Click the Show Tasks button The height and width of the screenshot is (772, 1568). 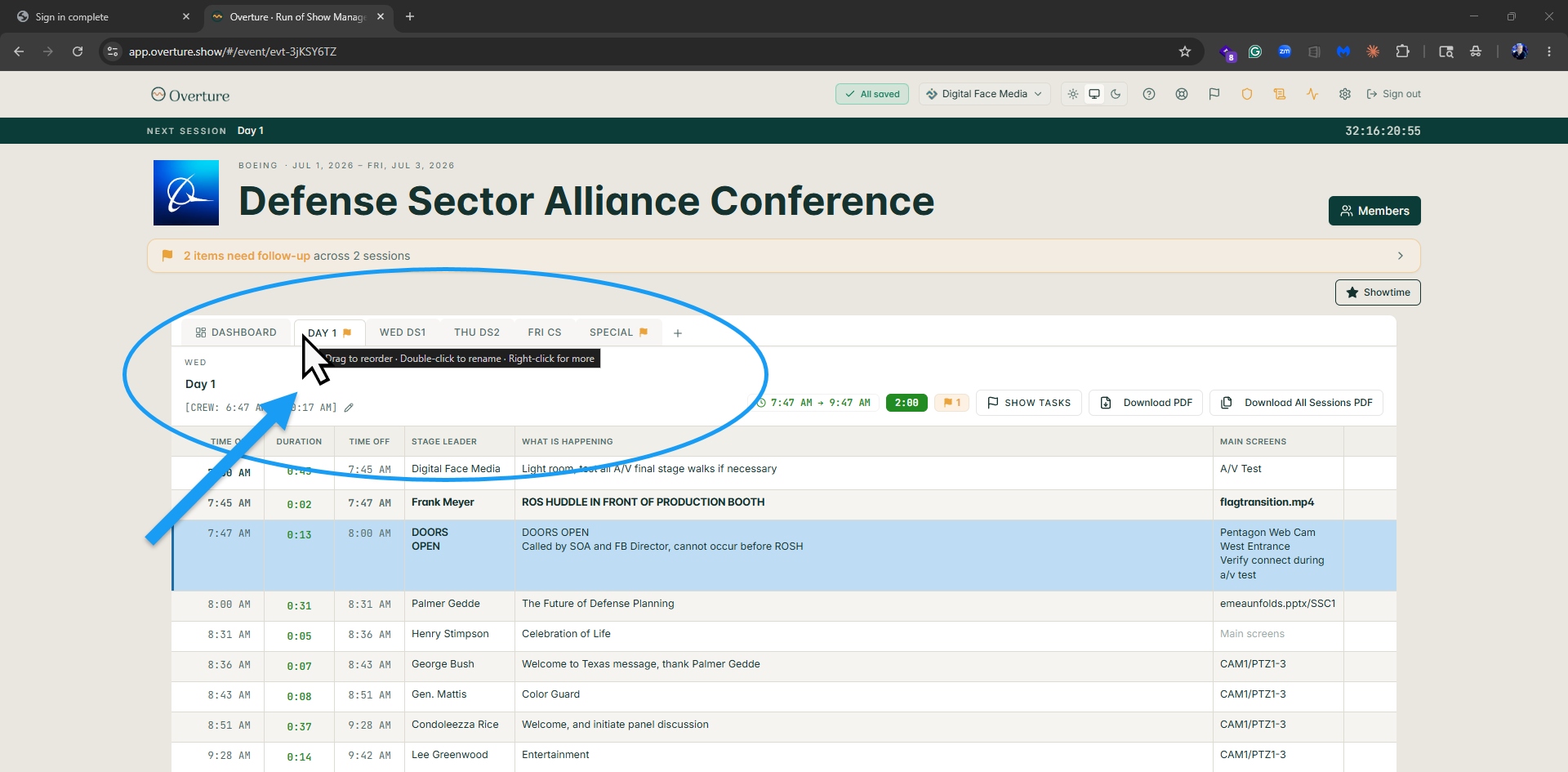1029,403
